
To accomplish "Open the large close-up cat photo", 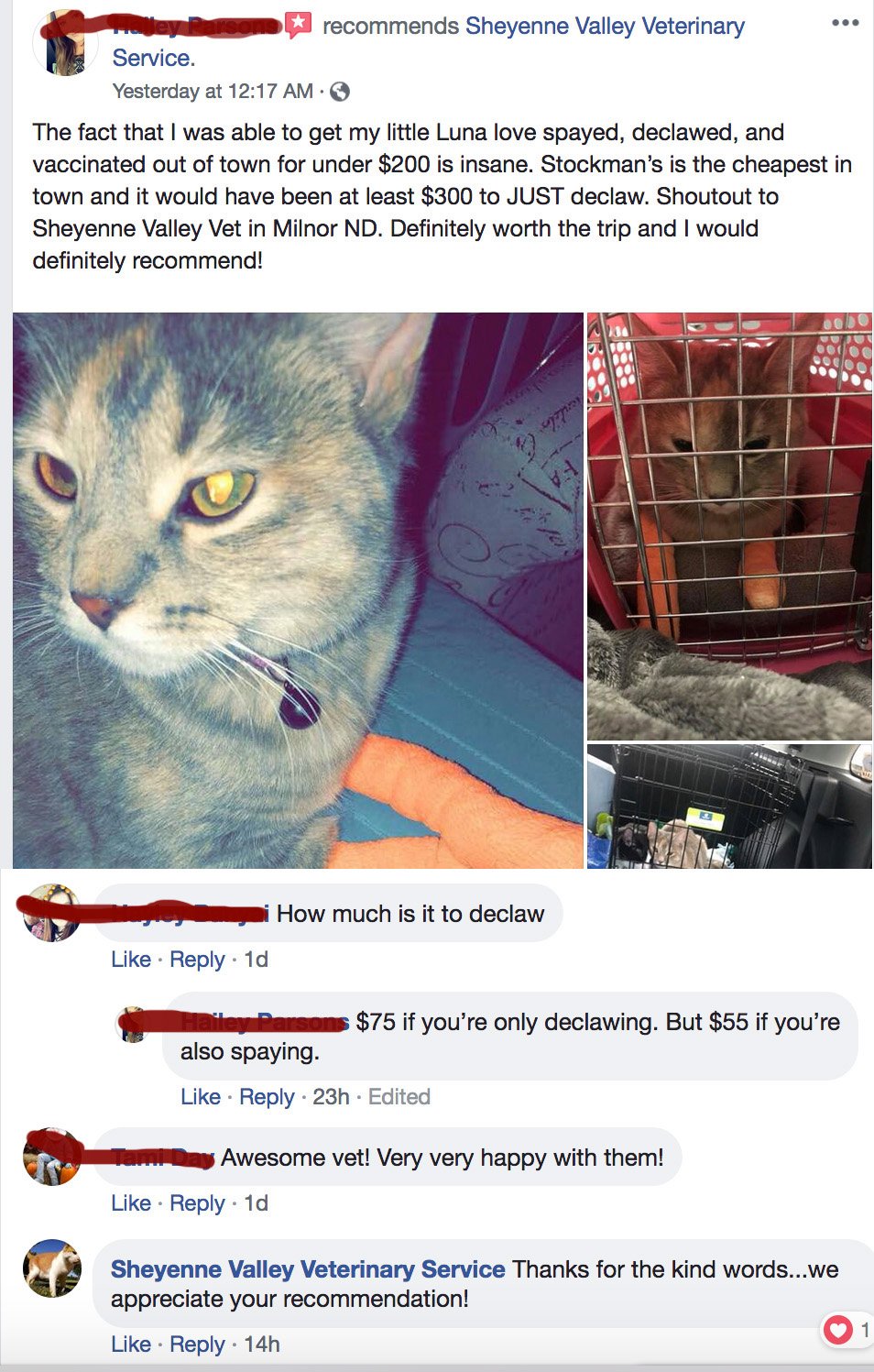I will click(x=298, y=590).
